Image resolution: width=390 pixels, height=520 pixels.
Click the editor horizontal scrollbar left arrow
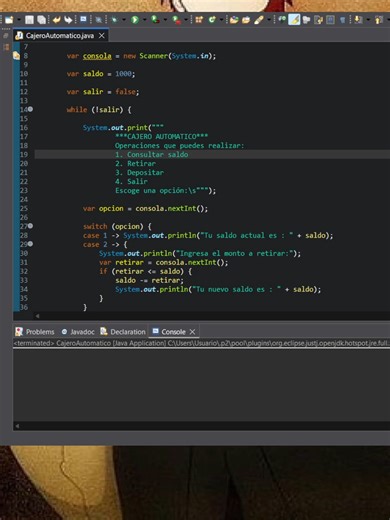(37, 316)
